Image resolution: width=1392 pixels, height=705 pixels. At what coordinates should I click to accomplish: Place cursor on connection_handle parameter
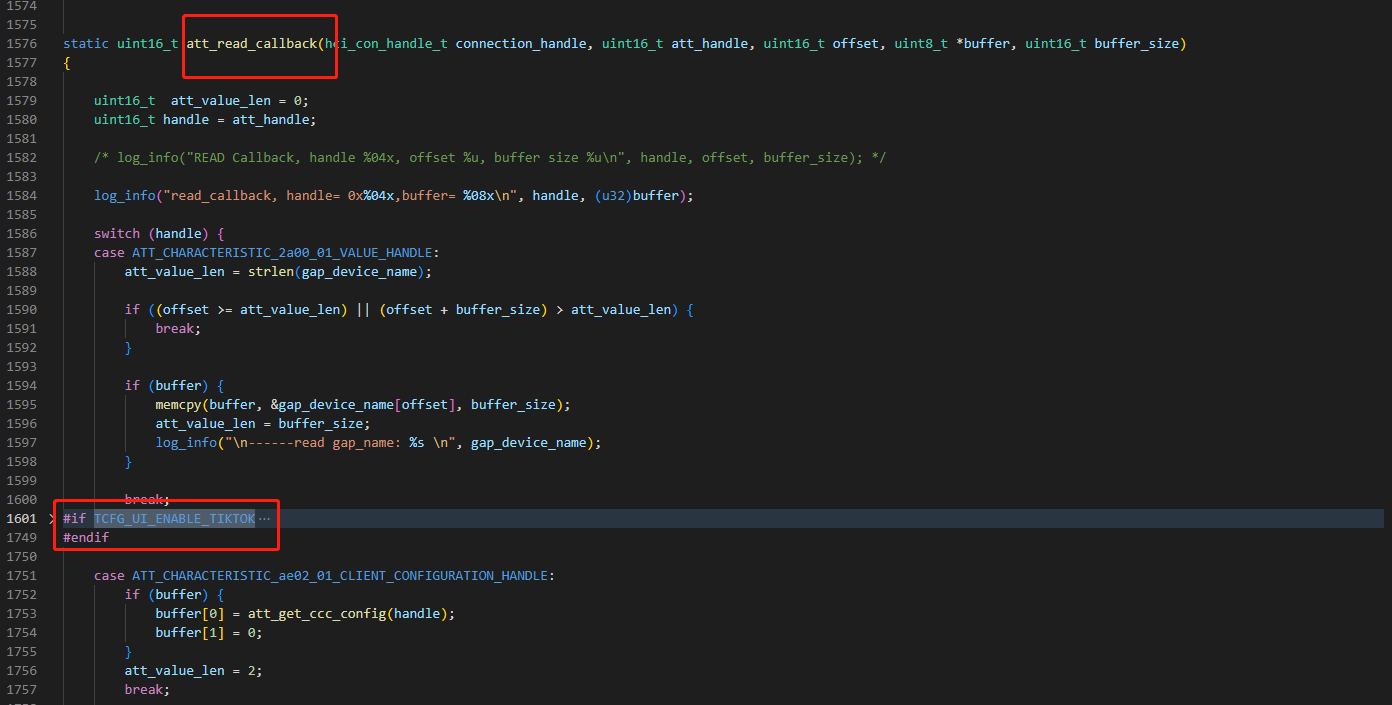(521, 43)
